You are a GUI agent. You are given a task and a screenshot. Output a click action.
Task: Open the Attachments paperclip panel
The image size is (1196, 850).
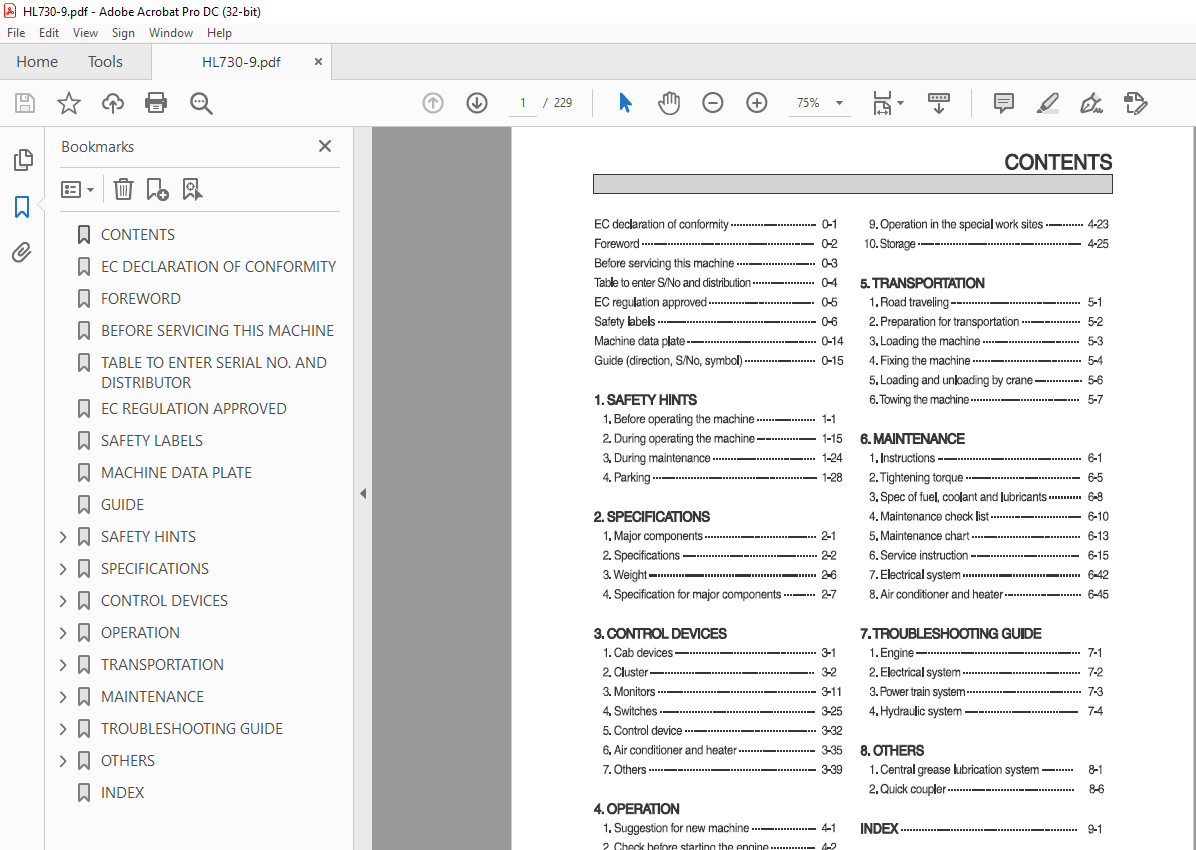22,253
